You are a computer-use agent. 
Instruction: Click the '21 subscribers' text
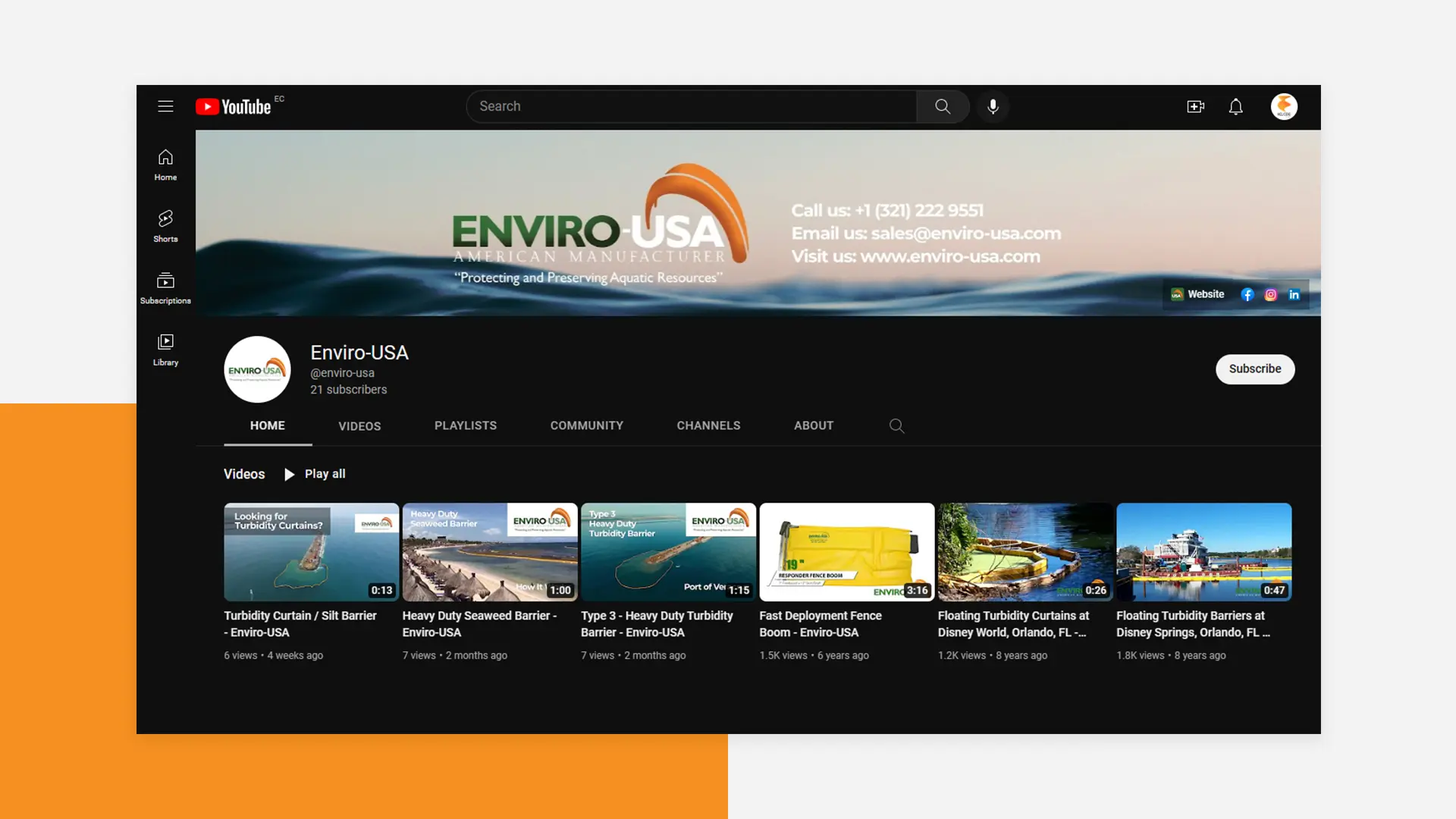click(349, 390)
